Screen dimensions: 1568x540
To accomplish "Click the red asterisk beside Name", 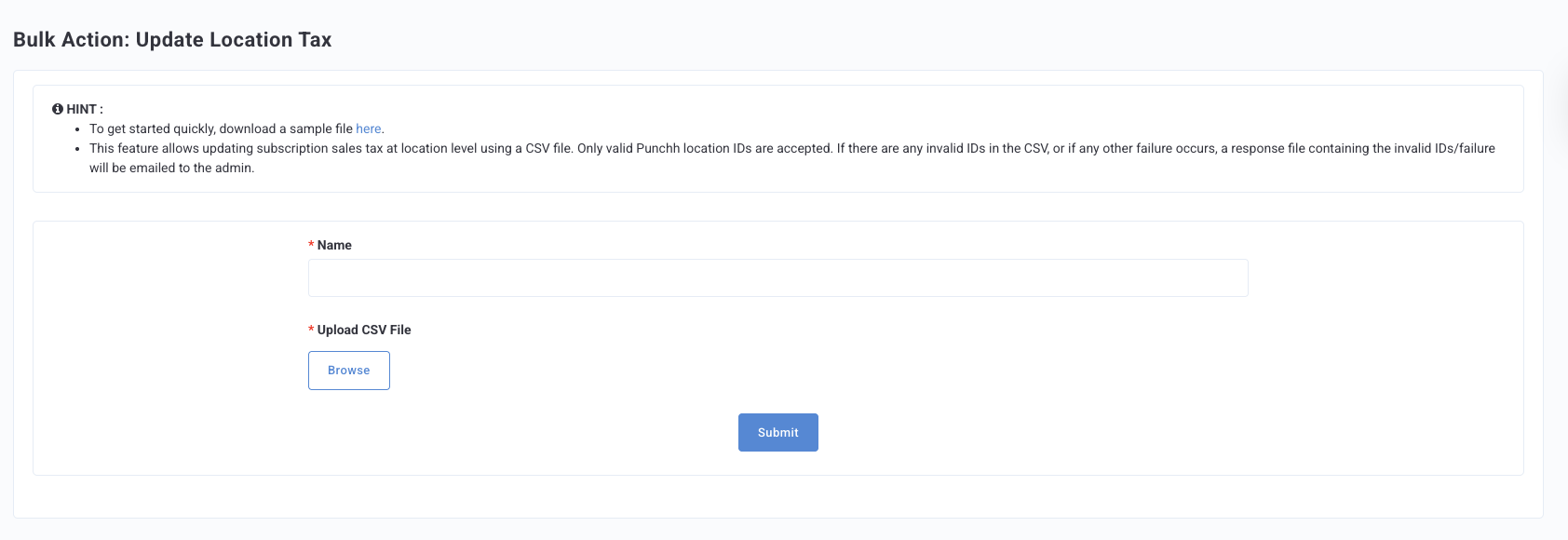I will [x=311, y=245].
